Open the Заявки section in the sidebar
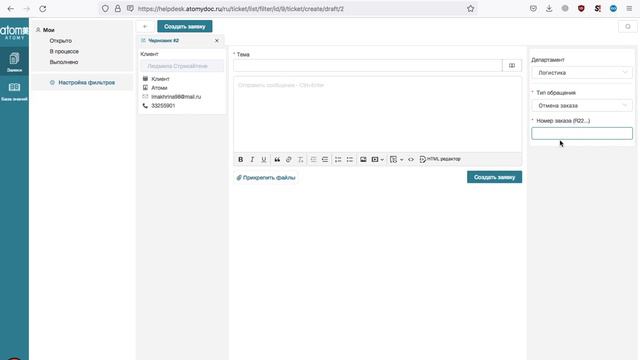The image size is (640, 360). click(x=14, y=62)
